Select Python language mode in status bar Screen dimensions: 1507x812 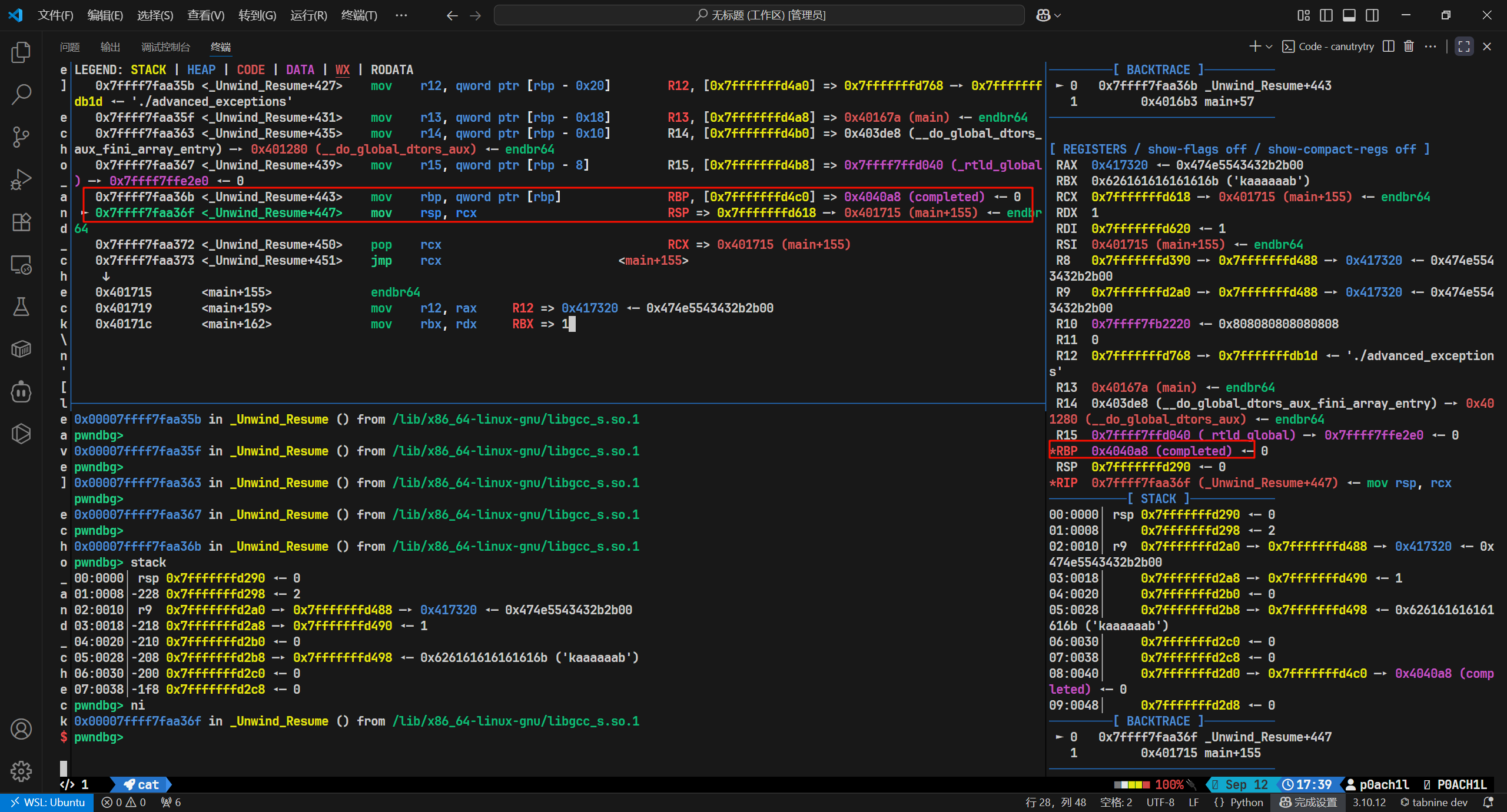(x=1246, y=802)
